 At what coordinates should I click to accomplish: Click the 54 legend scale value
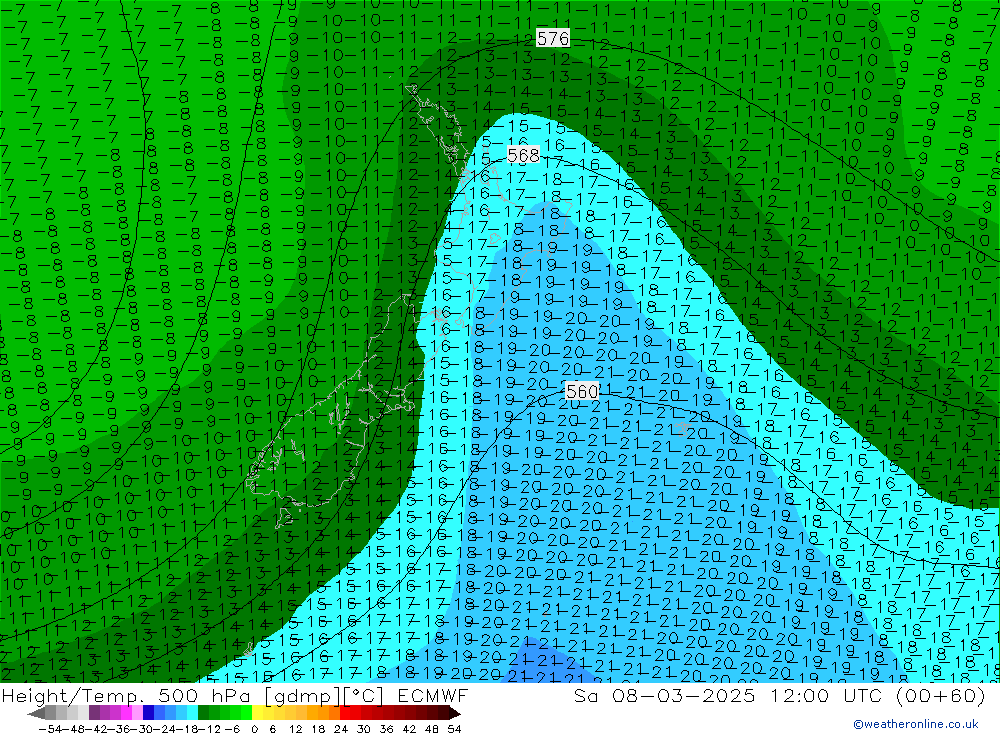454,728
